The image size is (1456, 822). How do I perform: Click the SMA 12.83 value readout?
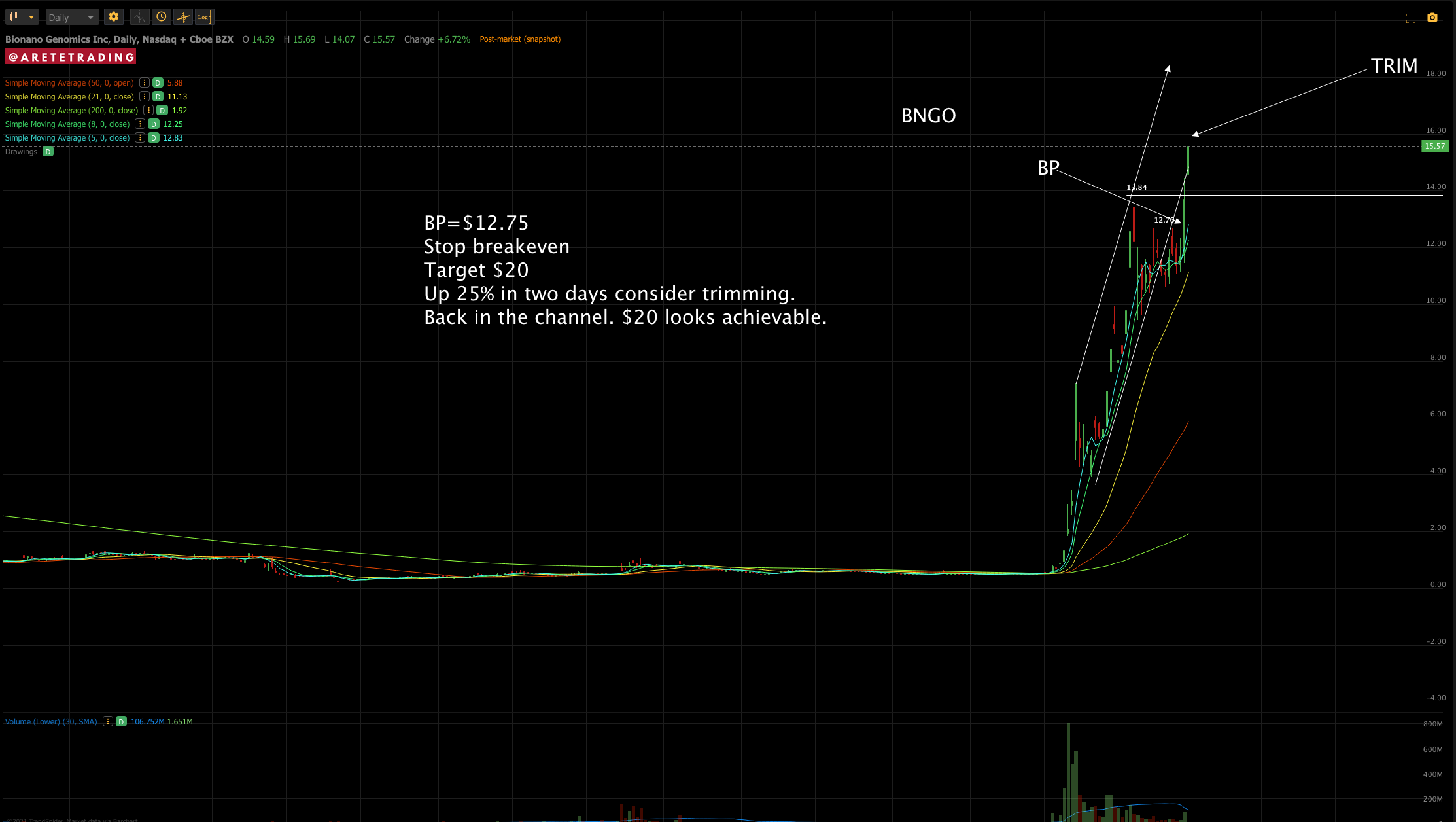(x=173, y=138)
